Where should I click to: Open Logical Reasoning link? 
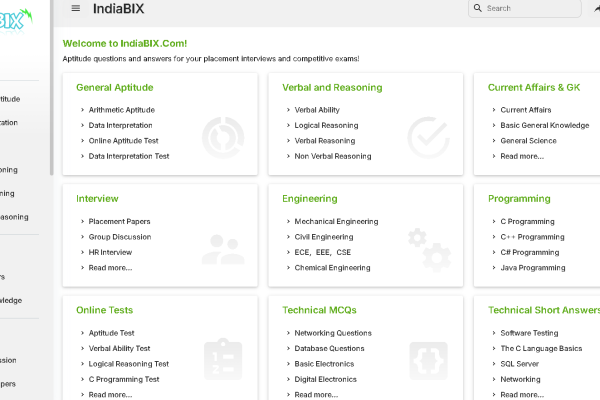tap(326, 125)
